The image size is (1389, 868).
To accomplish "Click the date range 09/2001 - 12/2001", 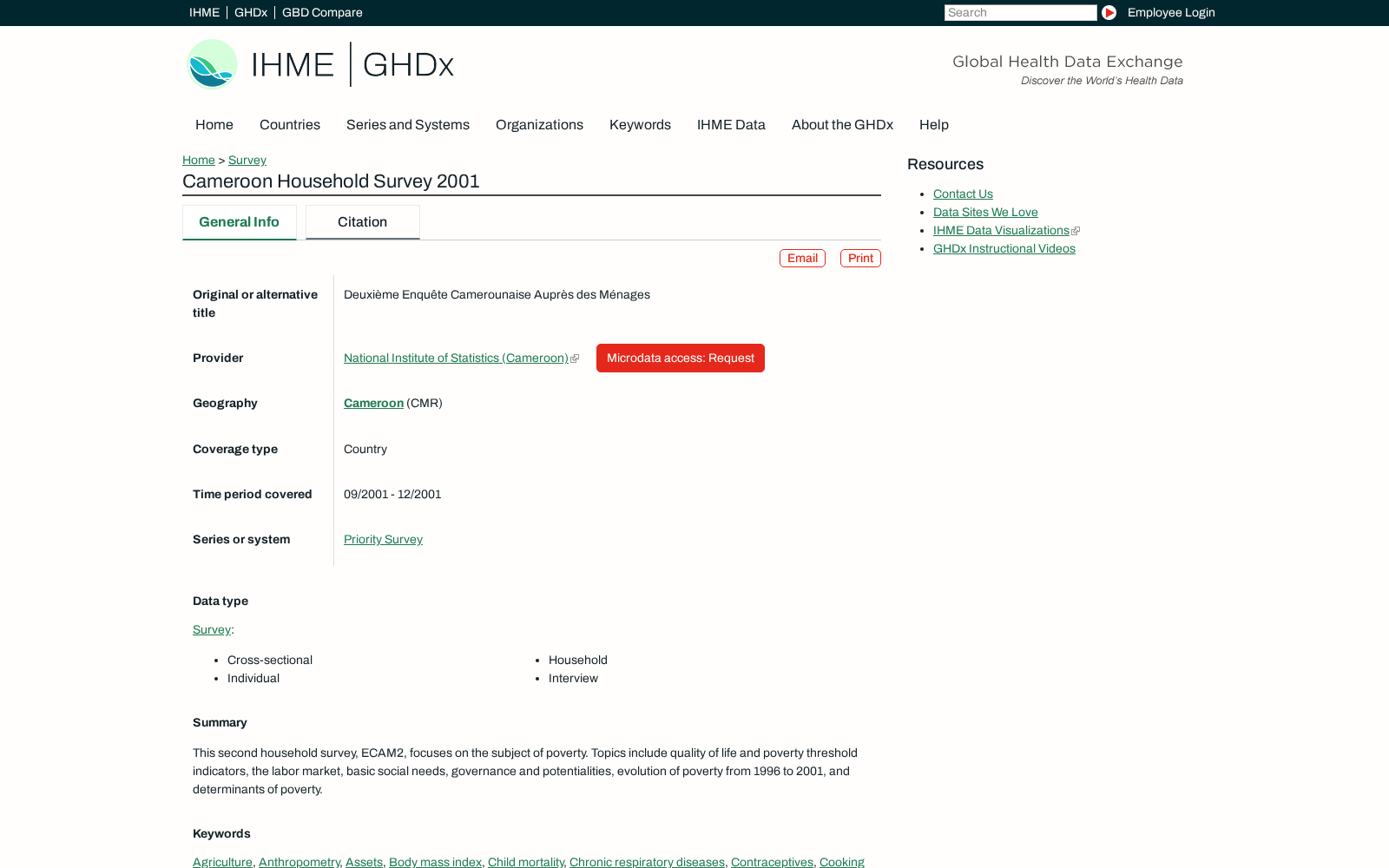I will pos(392,494).
